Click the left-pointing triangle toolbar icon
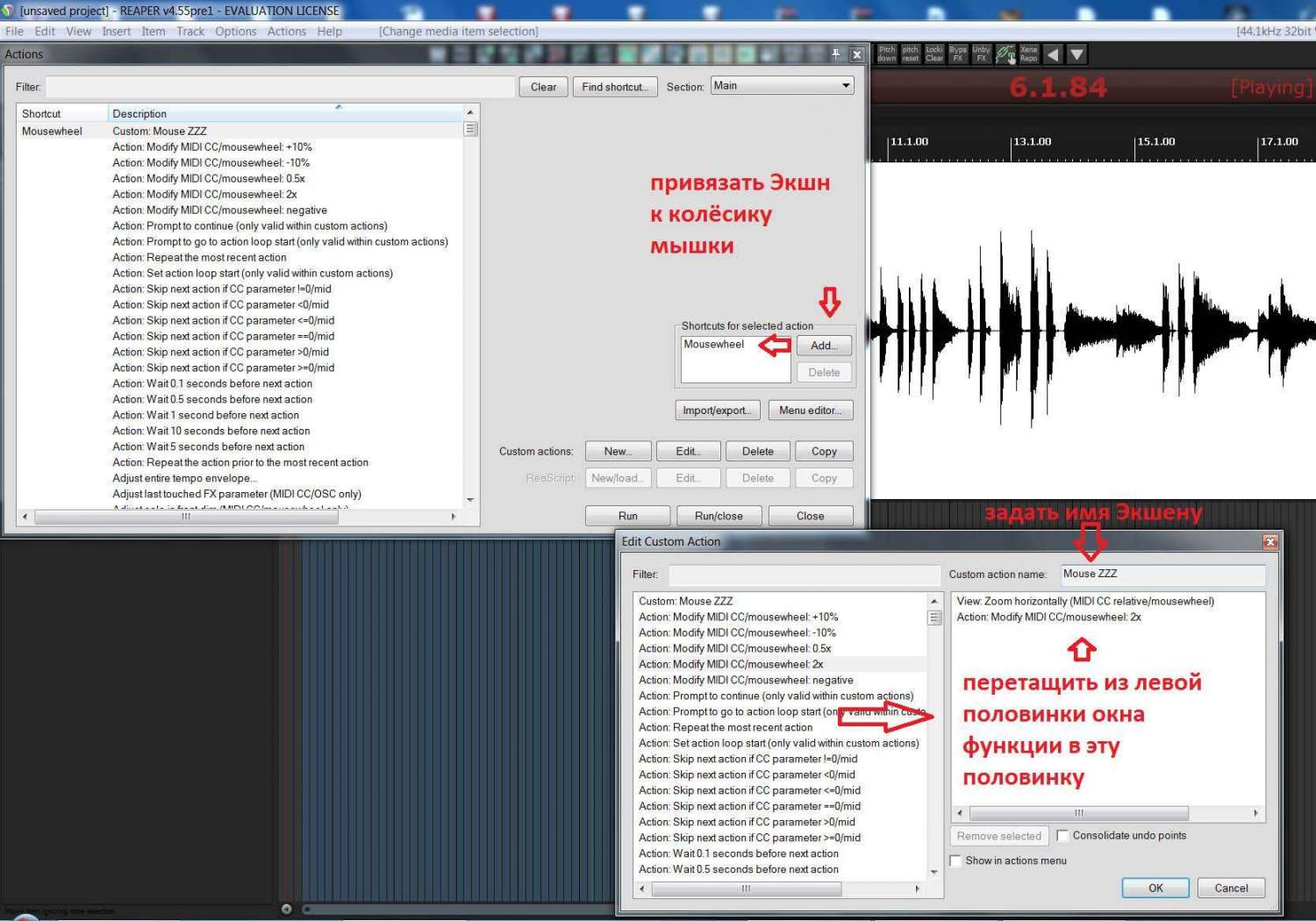 click(1053, 54)
